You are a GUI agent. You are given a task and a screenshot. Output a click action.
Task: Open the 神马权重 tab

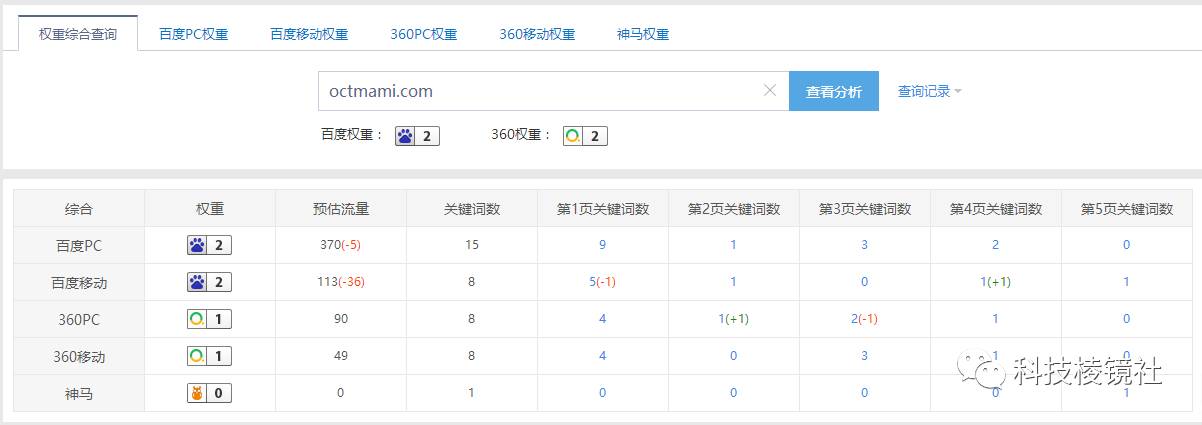[643, 34]
